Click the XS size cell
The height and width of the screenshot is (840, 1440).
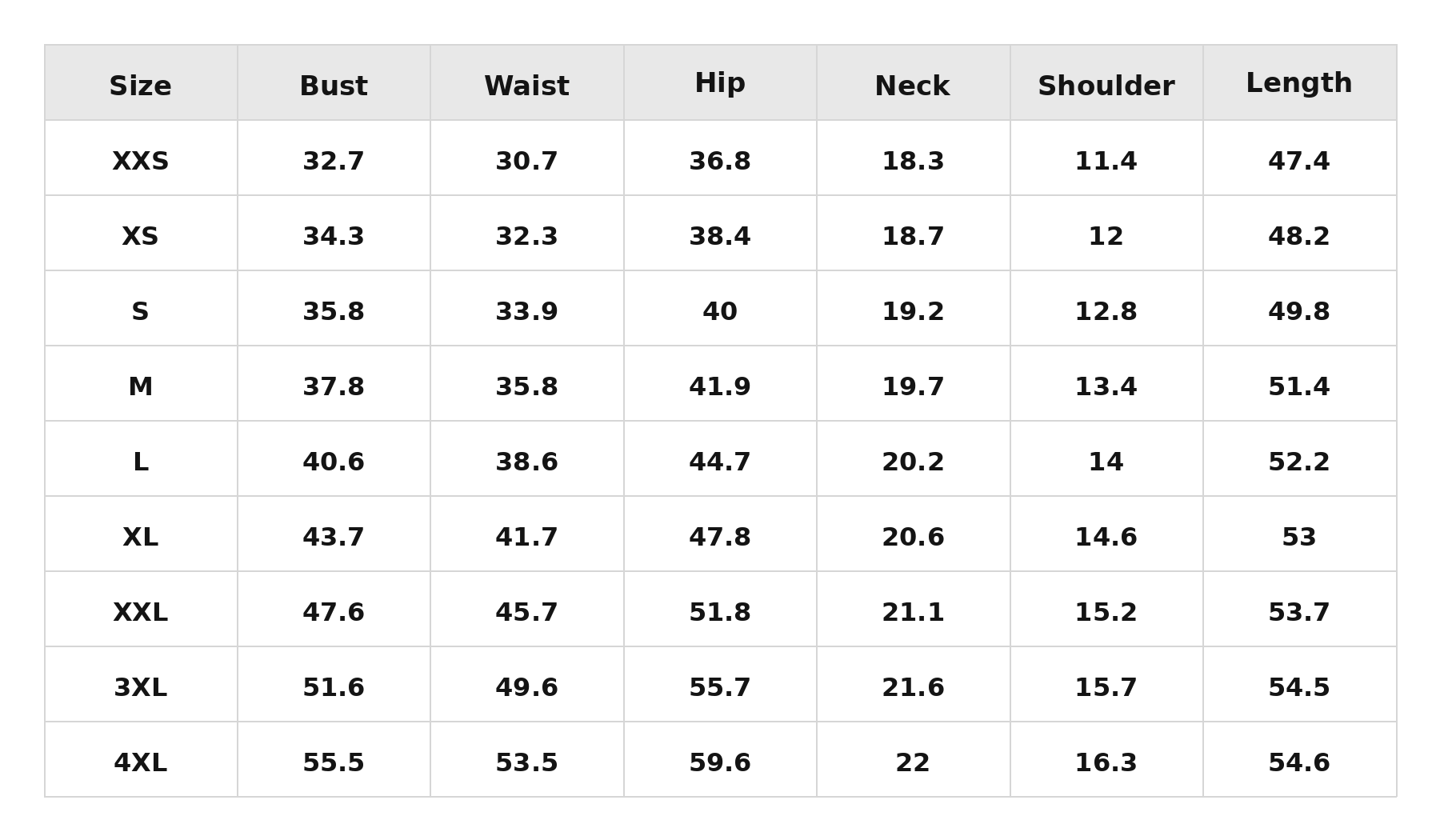click(x=141, y=237)
